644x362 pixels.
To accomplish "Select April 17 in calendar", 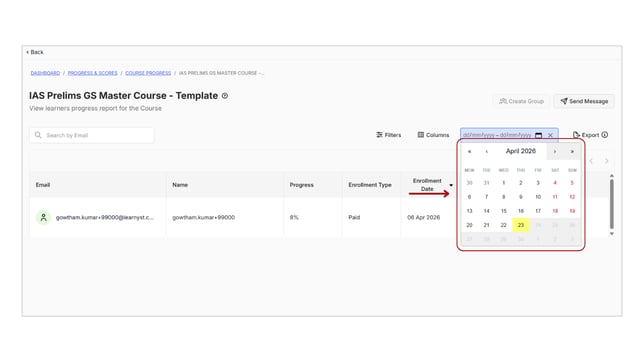I will coord(538,211).
